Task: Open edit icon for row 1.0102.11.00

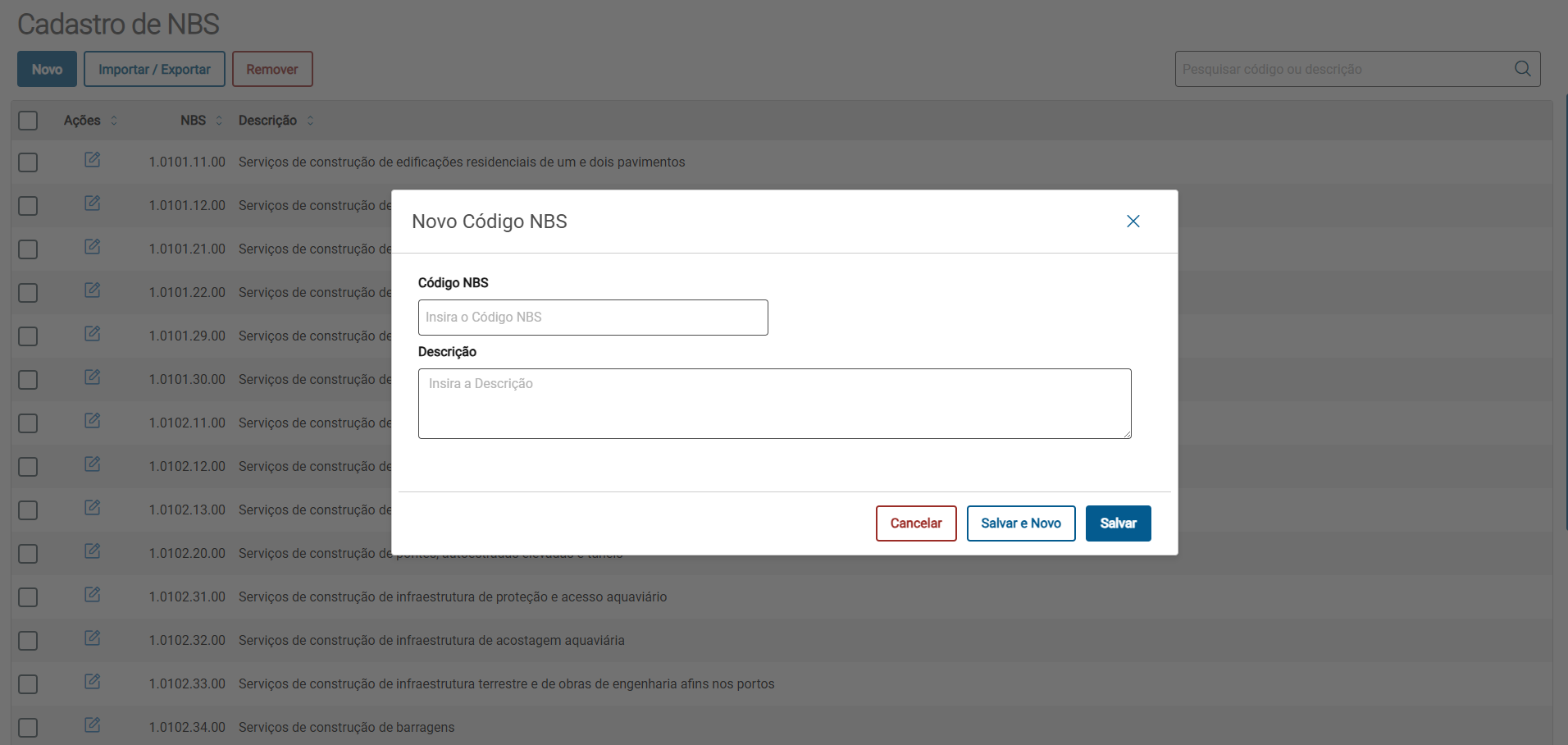Action: click(92, 421)
